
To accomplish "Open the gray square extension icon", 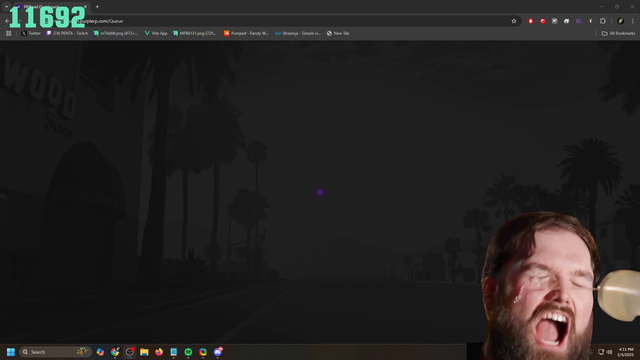I will point(554,21).
